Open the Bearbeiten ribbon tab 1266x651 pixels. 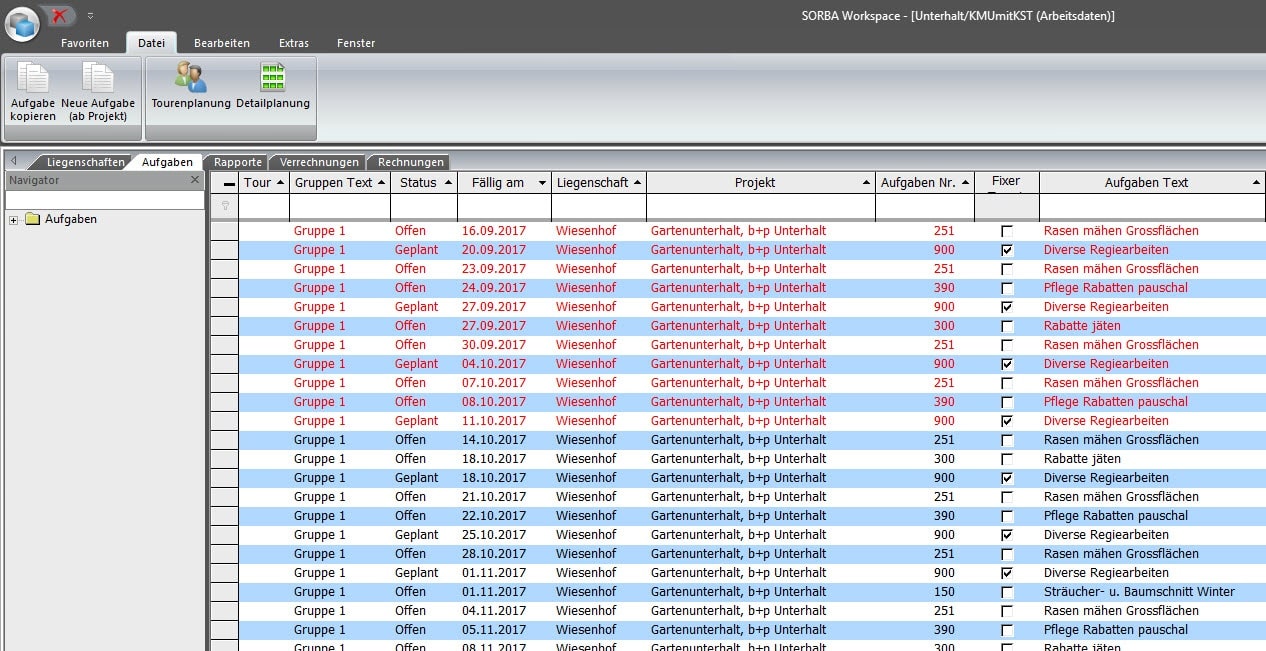(222, 43)
